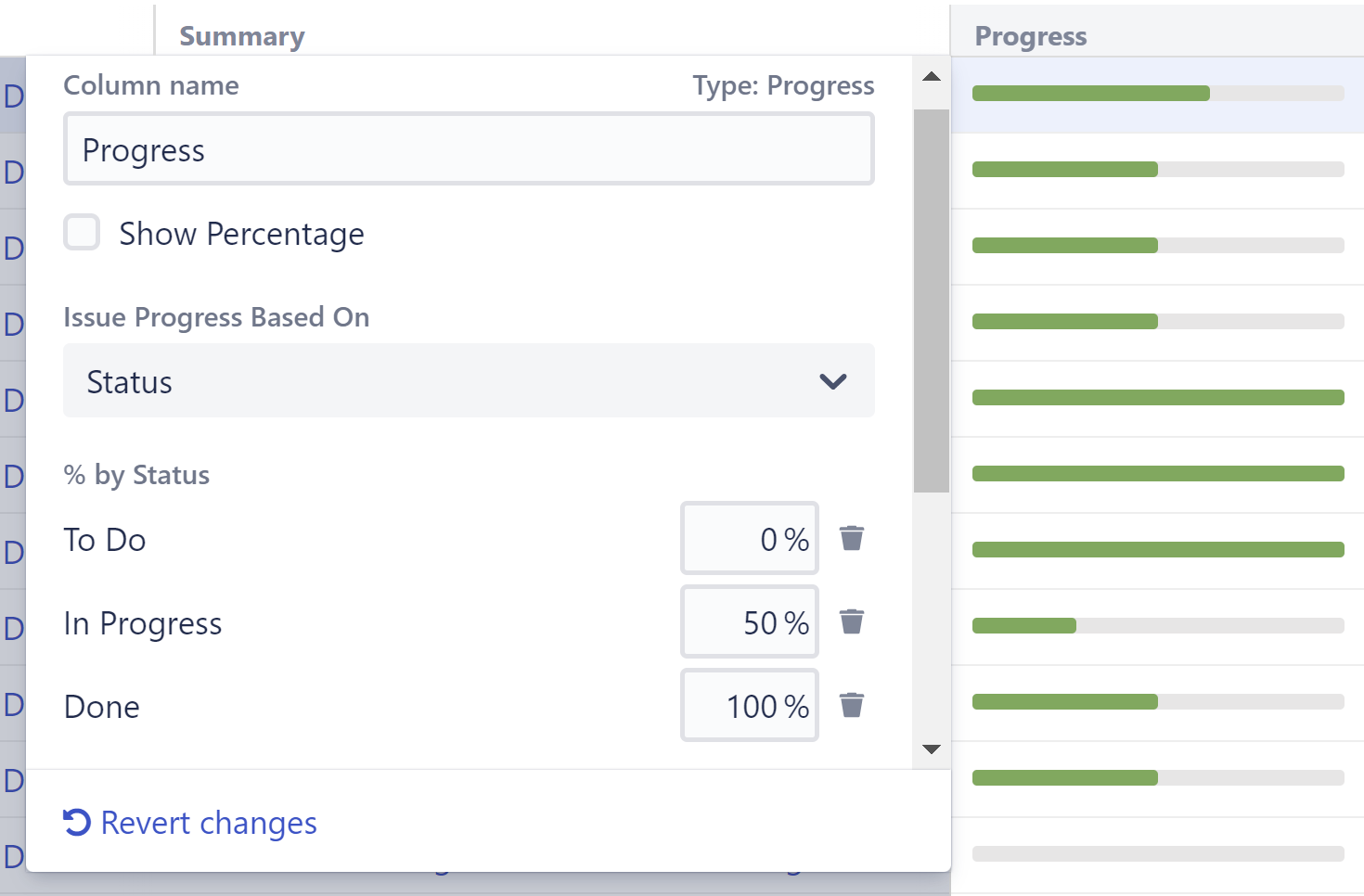Click Revert changes
1364x896 pixels.
point(209,823)
